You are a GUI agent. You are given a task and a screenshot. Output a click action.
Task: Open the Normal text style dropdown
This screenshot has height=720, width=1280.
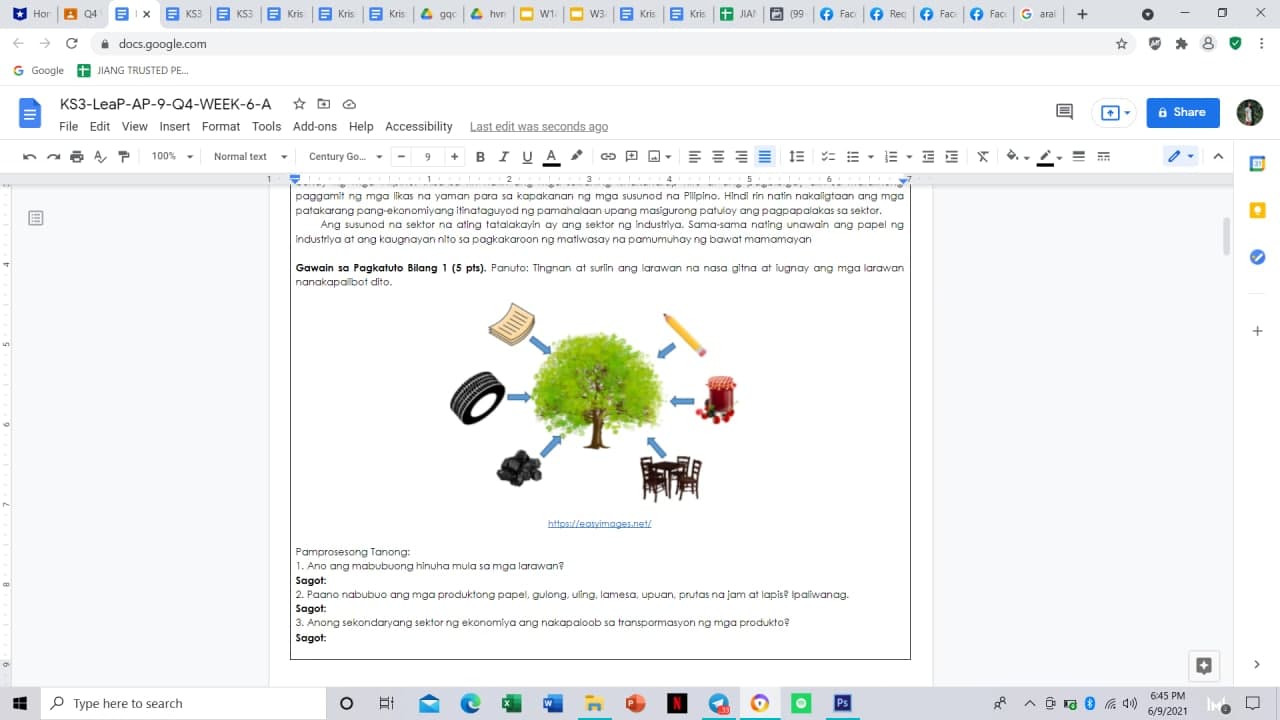pyautogui.click(x=250, y=156)
